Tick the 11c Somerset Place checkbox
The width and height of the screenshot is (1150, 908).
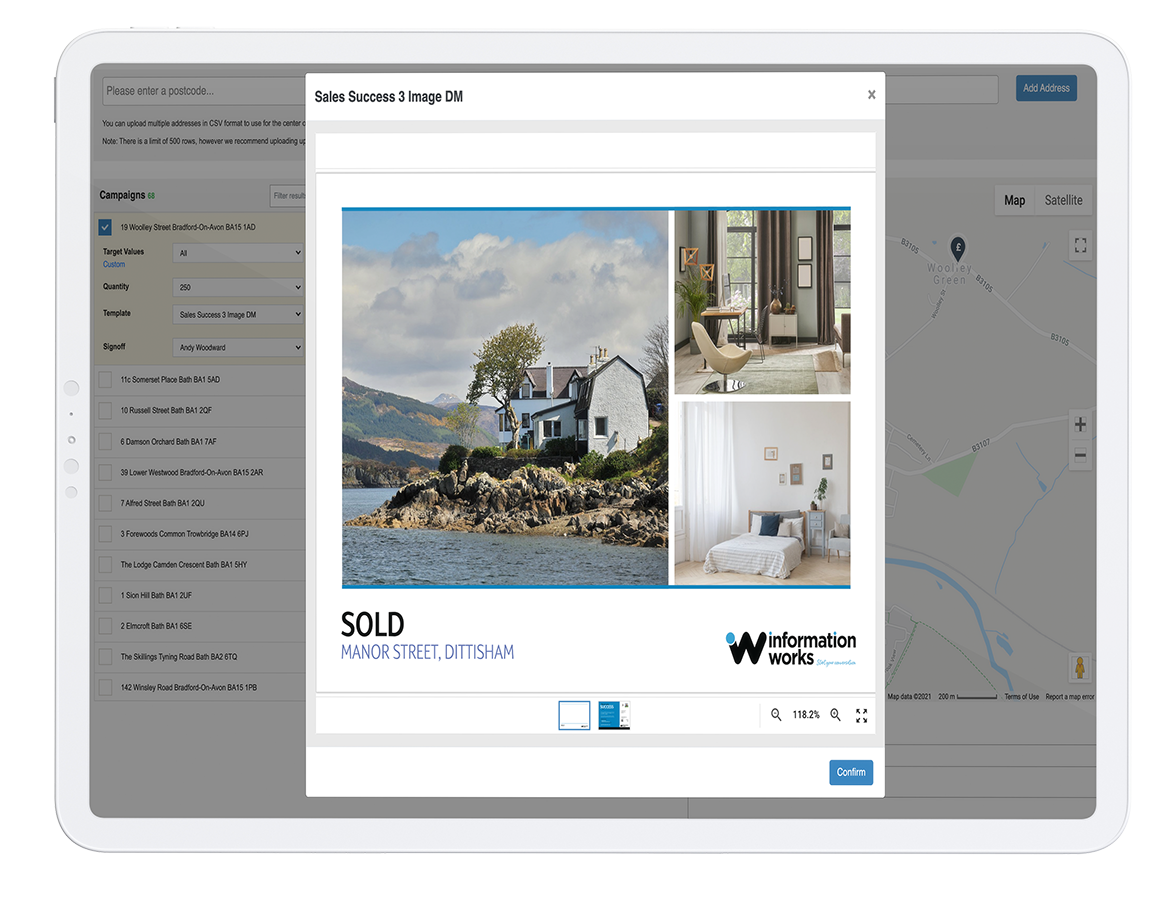105,380
